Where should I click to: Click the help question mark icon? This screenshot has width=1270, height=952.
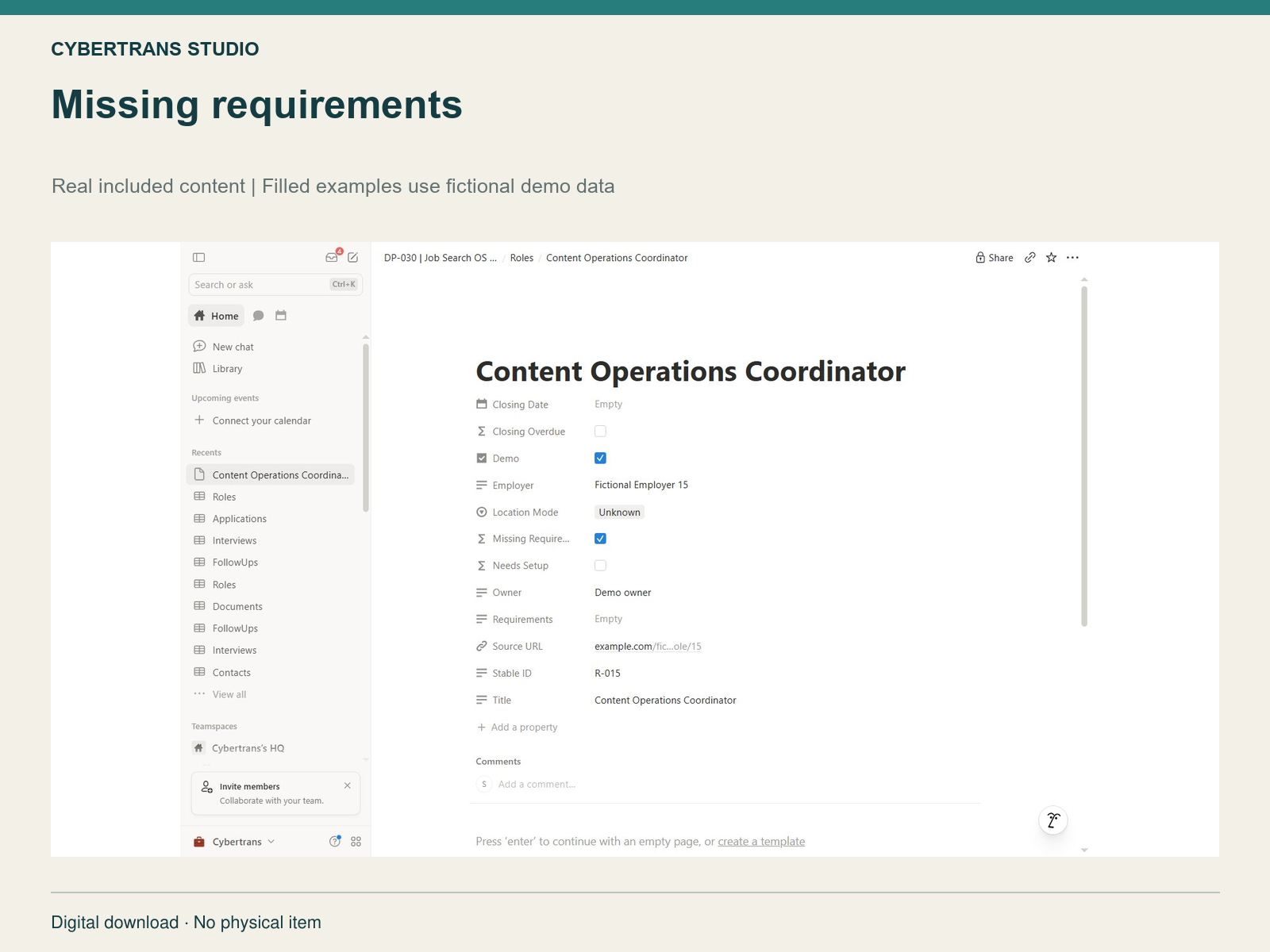335,842
